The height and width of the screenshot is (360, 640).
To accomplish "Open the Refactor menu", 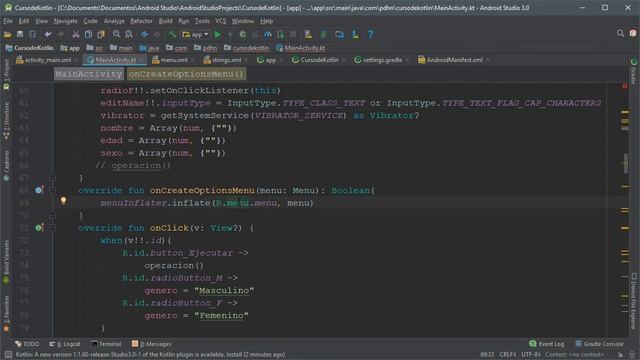I will click(141, 21).
